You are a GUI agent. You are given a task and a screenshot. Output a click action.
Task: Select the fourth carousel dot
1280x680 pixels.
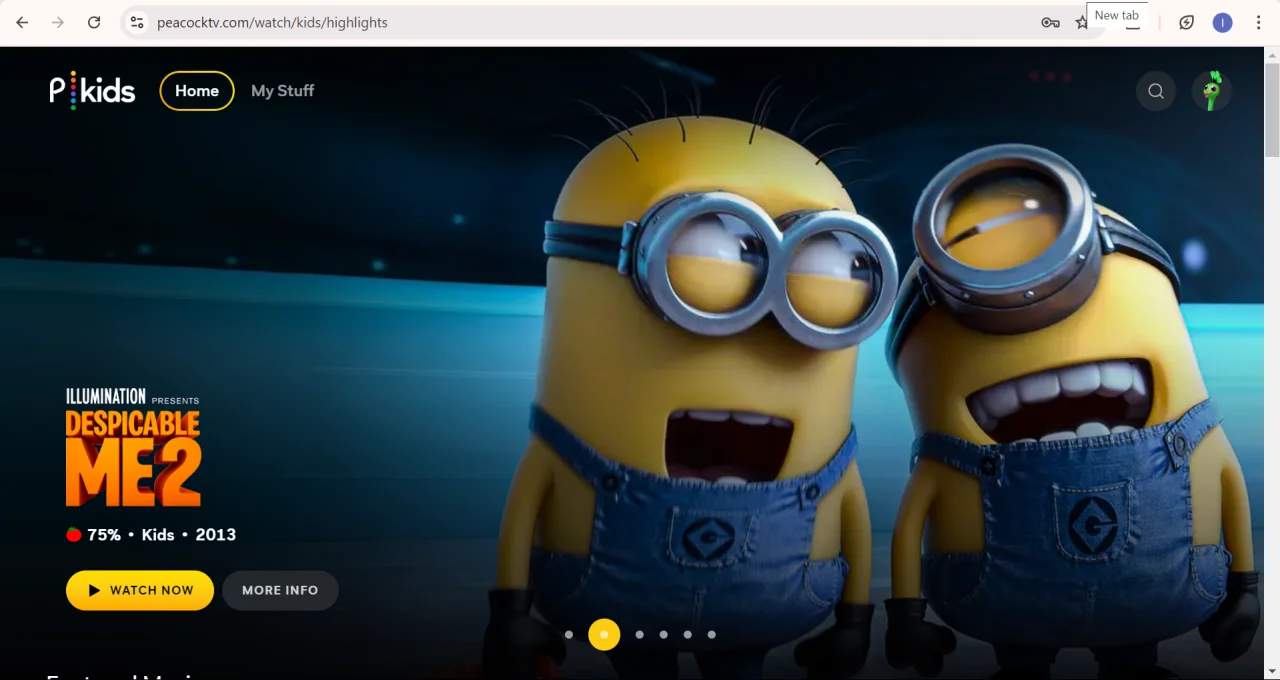click(664, 634)
